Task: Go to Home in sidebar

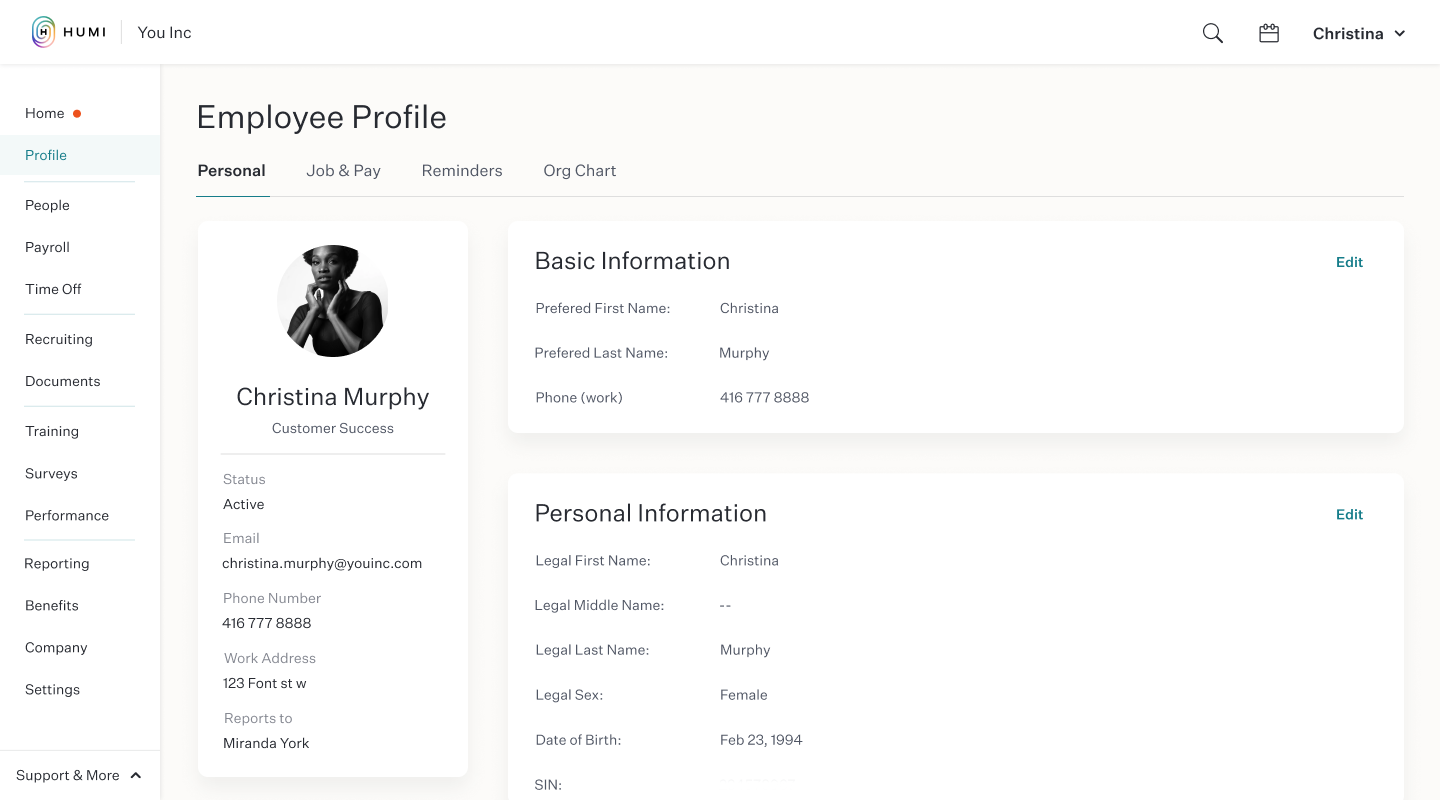Action: pos(45,113)
